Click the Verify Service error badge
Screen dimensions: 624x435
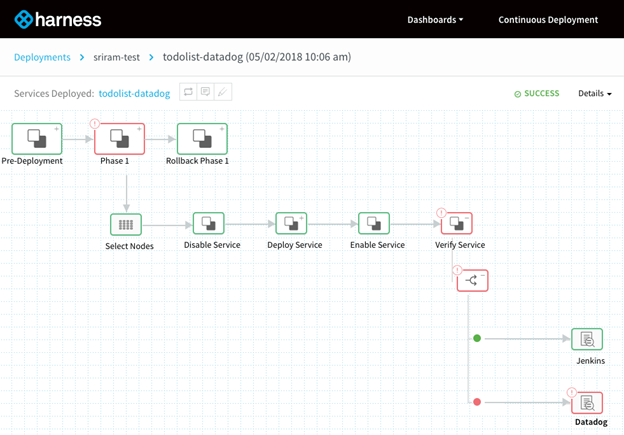point(441,213)
